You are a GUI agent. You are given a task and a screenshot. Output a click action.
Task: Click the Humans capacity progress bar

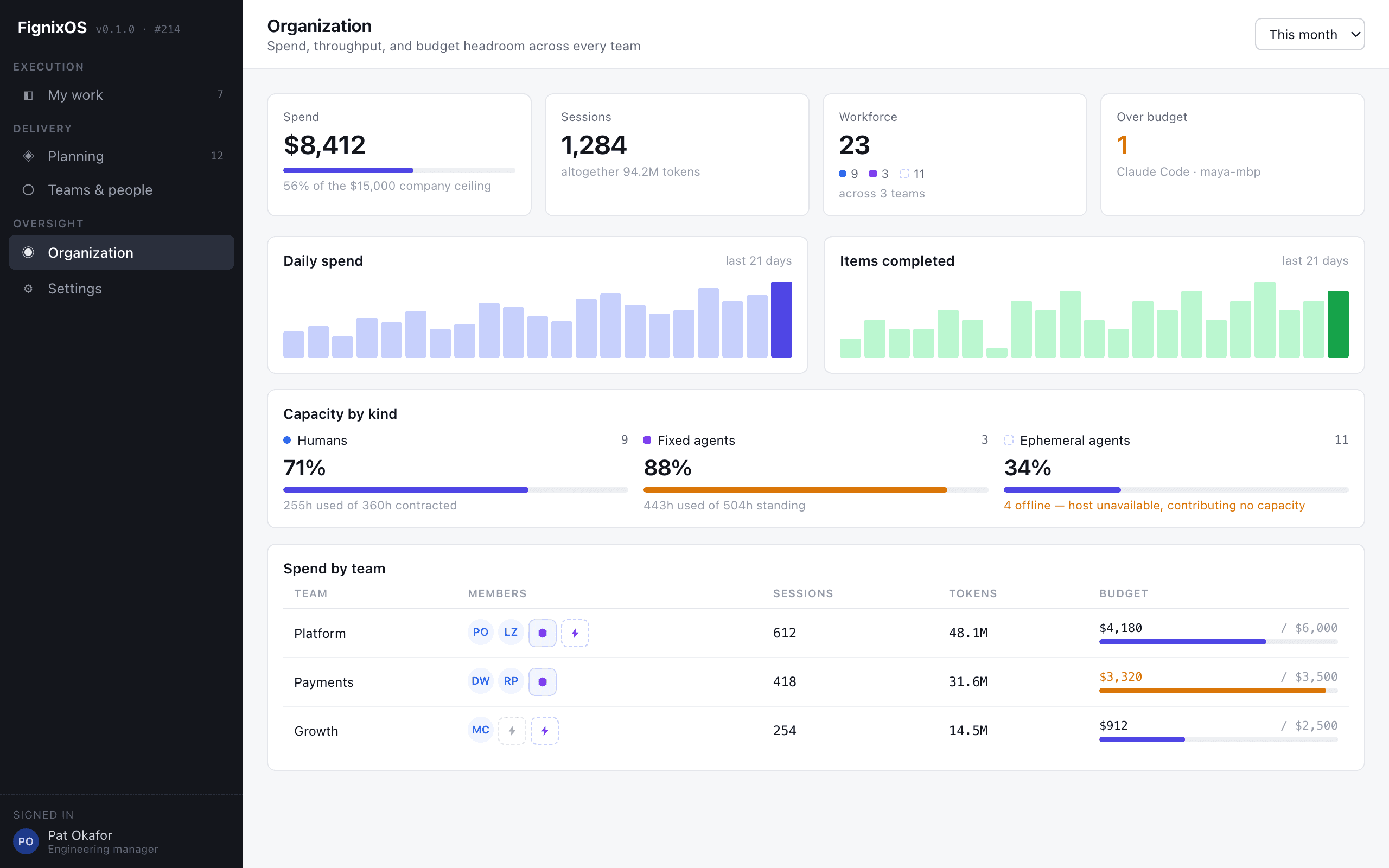(456, 490)
